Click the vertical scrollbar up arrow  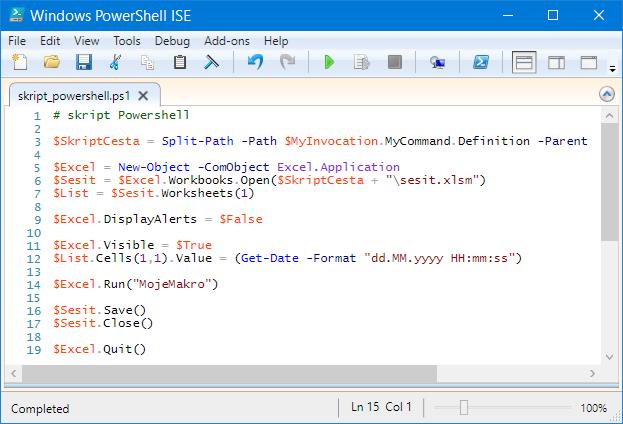coord(609,116)
